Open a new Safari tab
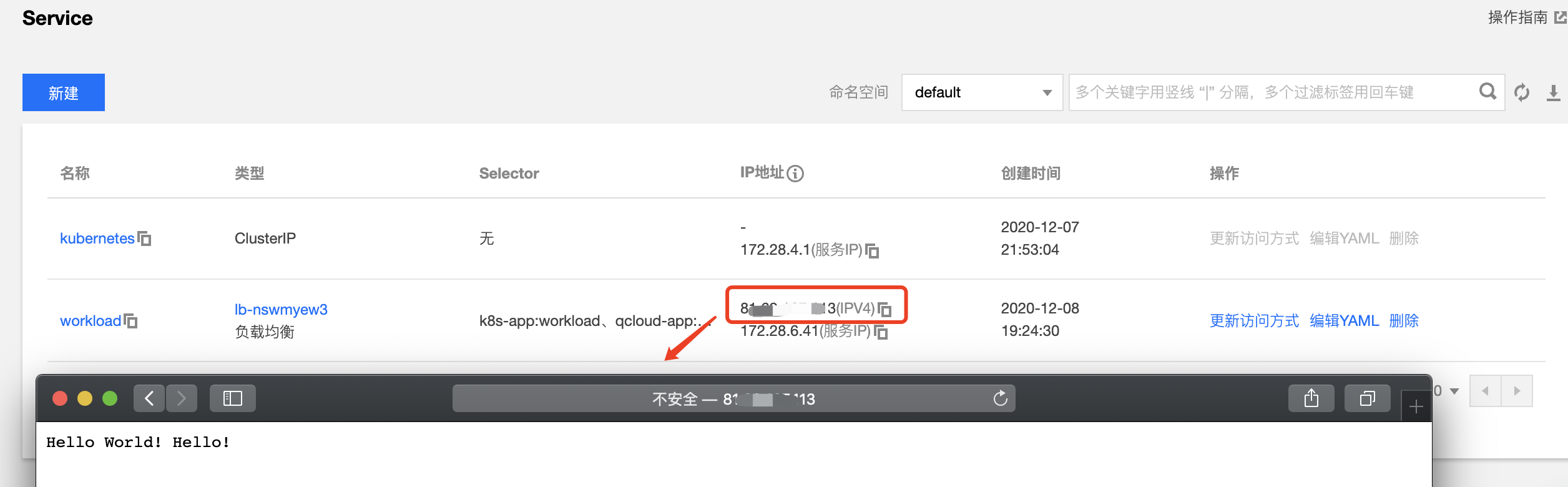This screenshot has height=487, width=1568. [1416, 407]
